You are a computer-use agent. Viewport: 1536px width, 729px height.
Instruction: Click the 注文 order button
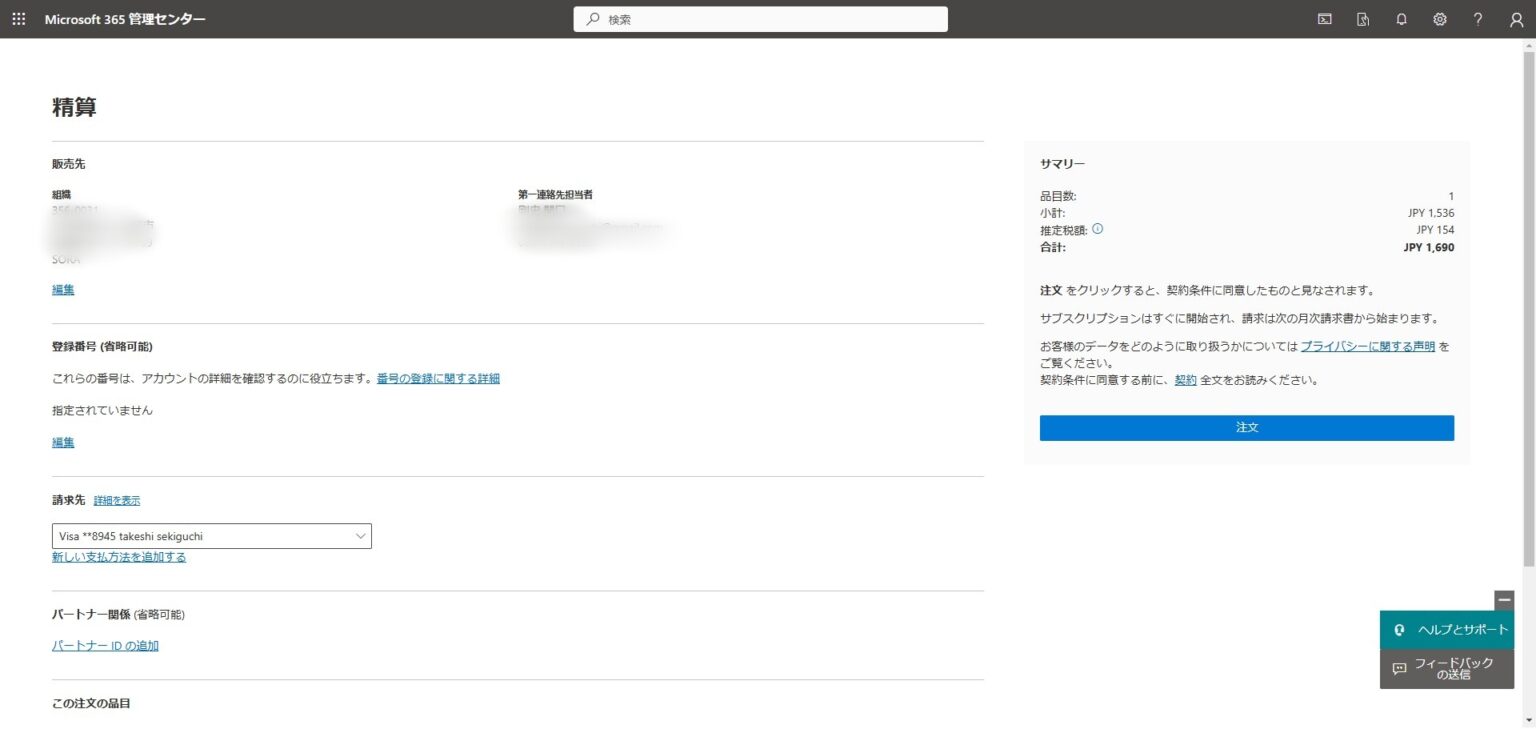pyautogui.click(x=1246, y=428)
